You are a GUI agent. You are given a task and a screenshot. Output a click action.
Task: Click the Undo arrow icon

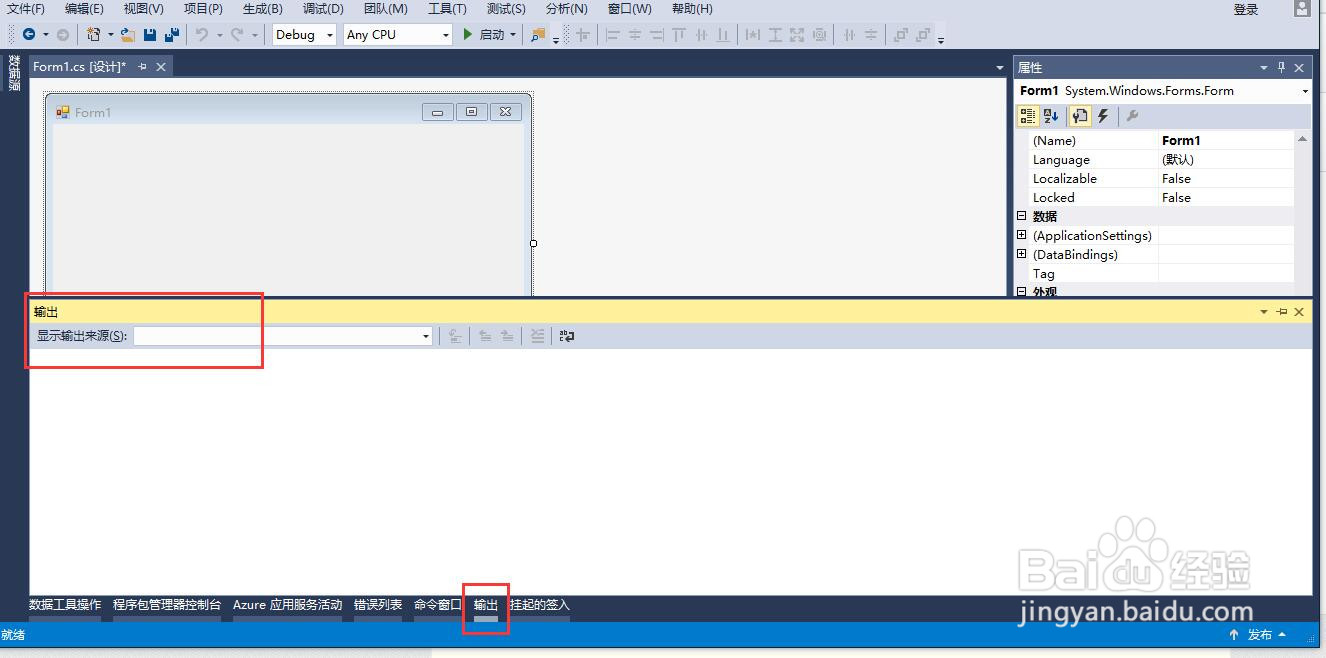(202, 34)
